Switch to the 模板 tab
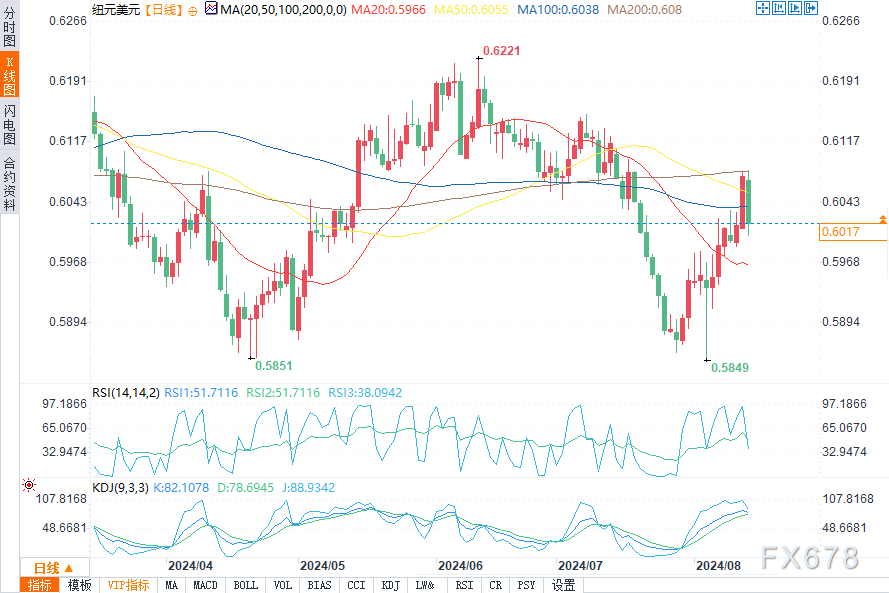889x593 pixels. [x=80, y=585]
